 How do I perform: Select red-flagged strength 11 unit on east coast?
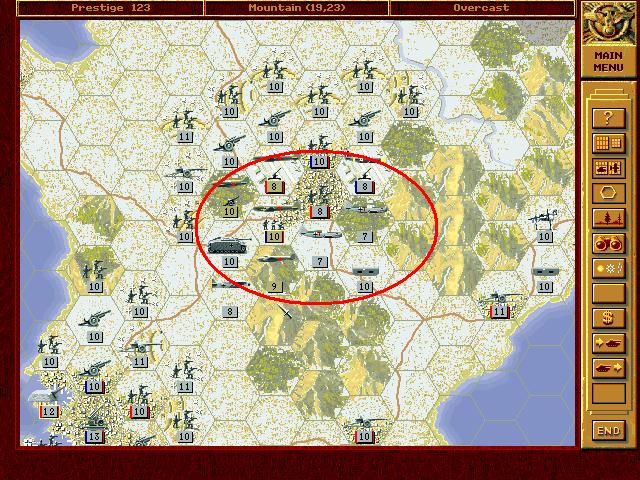pos(500,305)
